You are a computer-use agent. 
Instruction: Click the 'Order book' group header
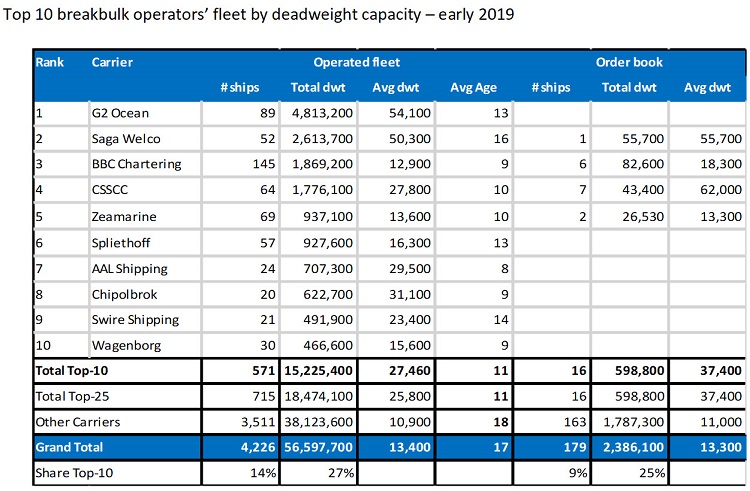click(x=629, y=62)
